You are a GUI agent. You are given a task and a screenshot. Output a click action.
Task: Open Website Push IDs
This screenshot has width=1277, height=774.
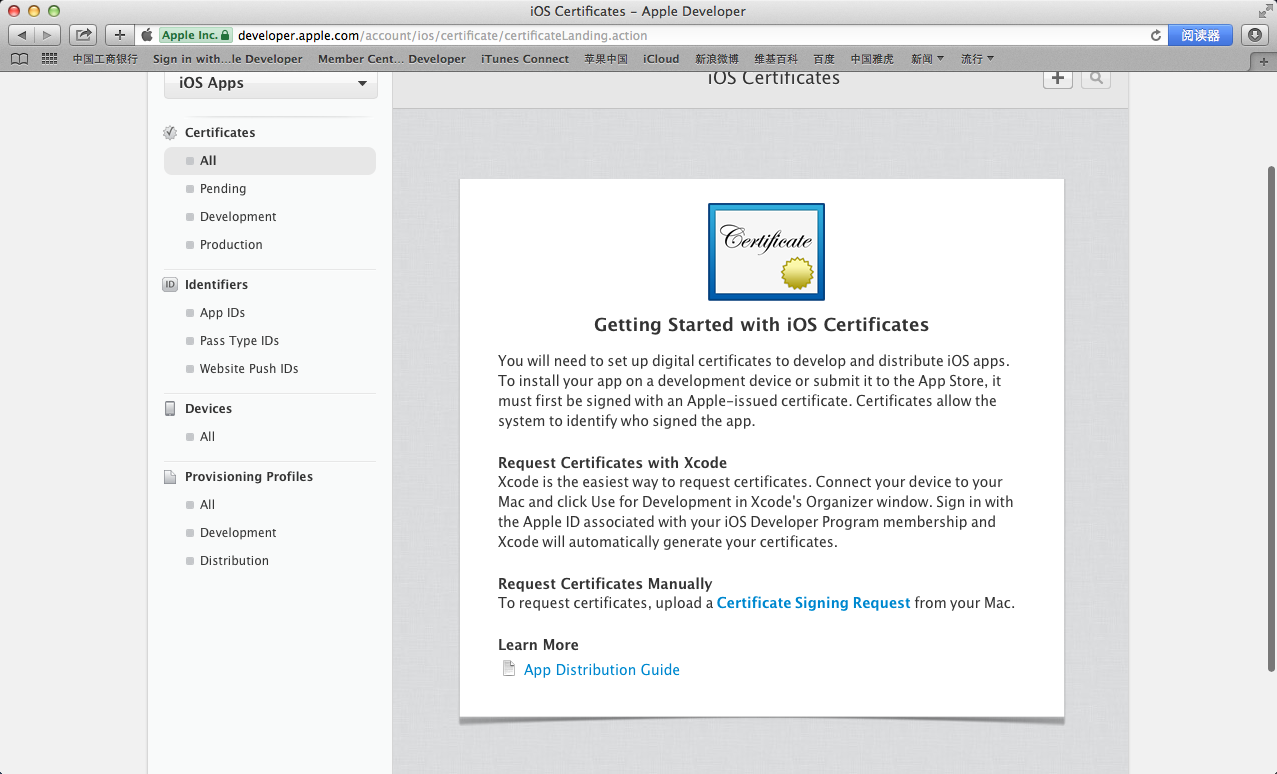(x=249, y=369)
